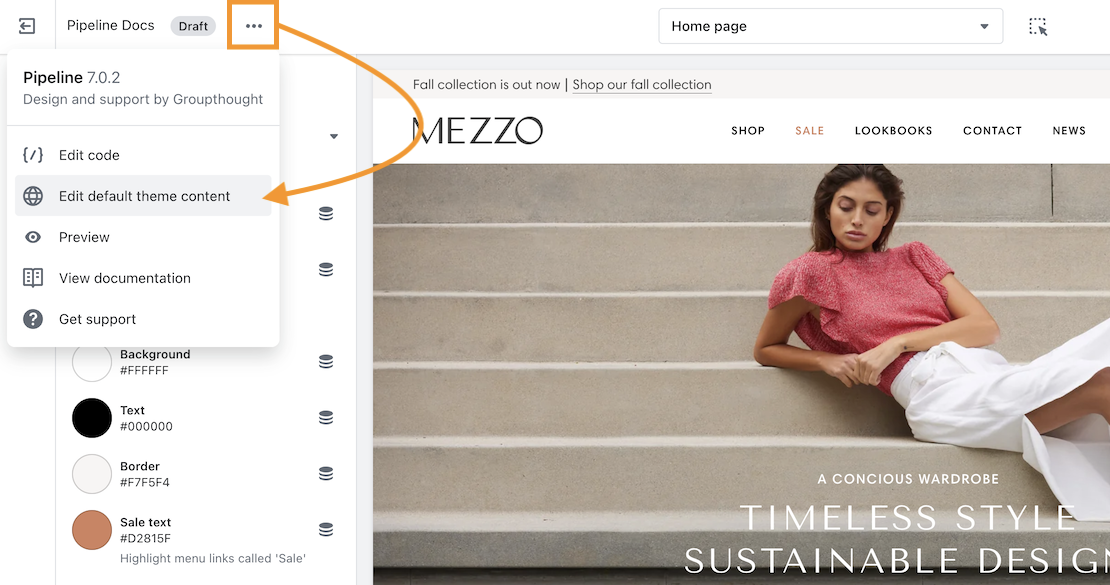The height and width of the screenshot is (585, 1110).
Task: Open the three-dots theme actions menu
Action: click(253, 26)
